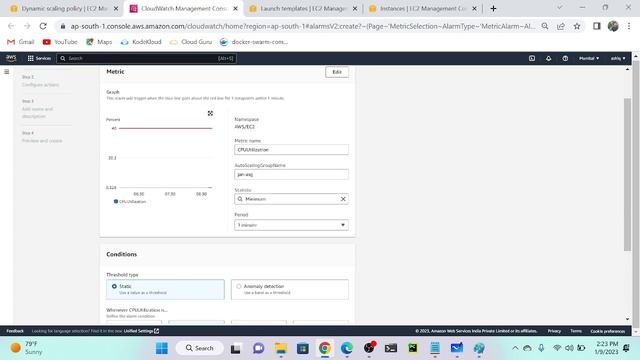Open Privacy link in footer

[x=554, y=331]
